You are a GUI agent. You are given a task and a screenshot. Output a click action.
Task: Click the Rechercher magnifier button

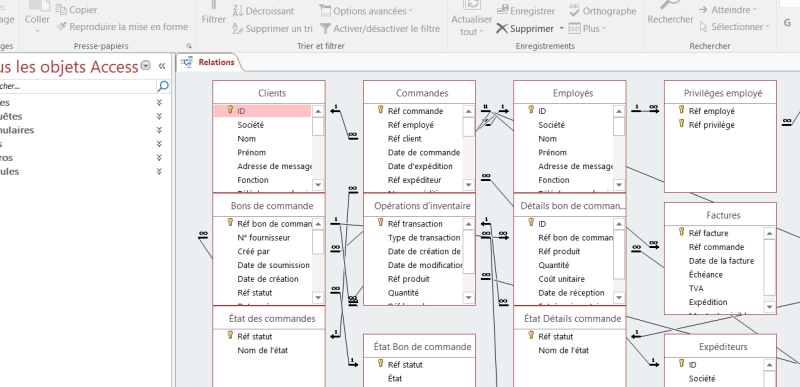[670, 13]
